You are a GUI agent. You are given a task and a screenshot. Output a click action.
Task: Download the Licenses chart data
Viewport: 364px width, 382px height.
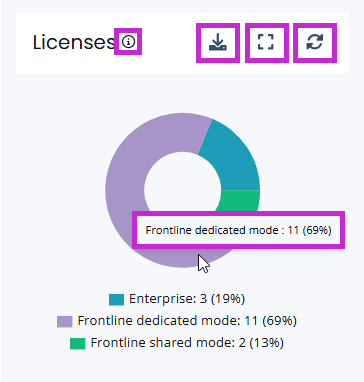218,43
